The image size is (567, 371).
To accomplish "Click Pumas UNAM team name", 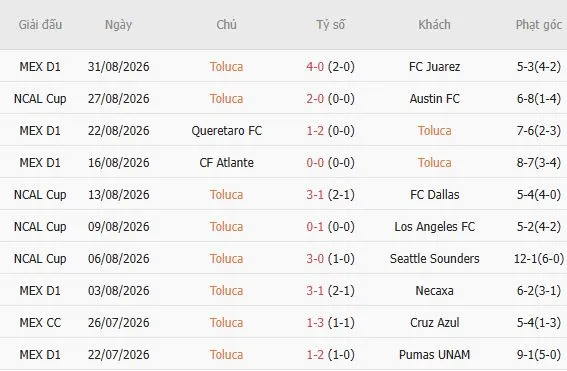I will (434, 354).
